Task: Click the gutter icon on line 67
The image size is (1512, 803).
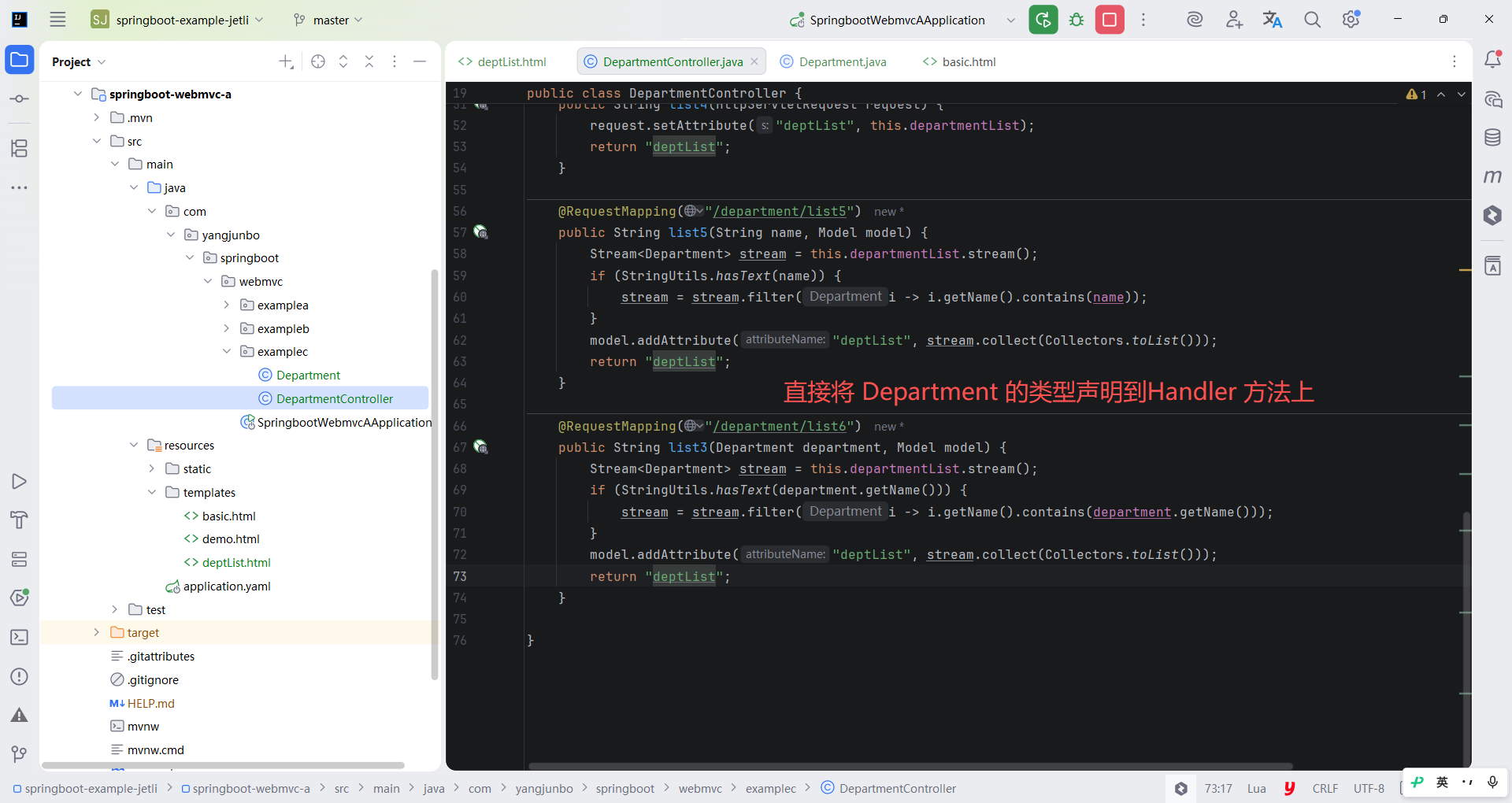Action: (480, 447)
